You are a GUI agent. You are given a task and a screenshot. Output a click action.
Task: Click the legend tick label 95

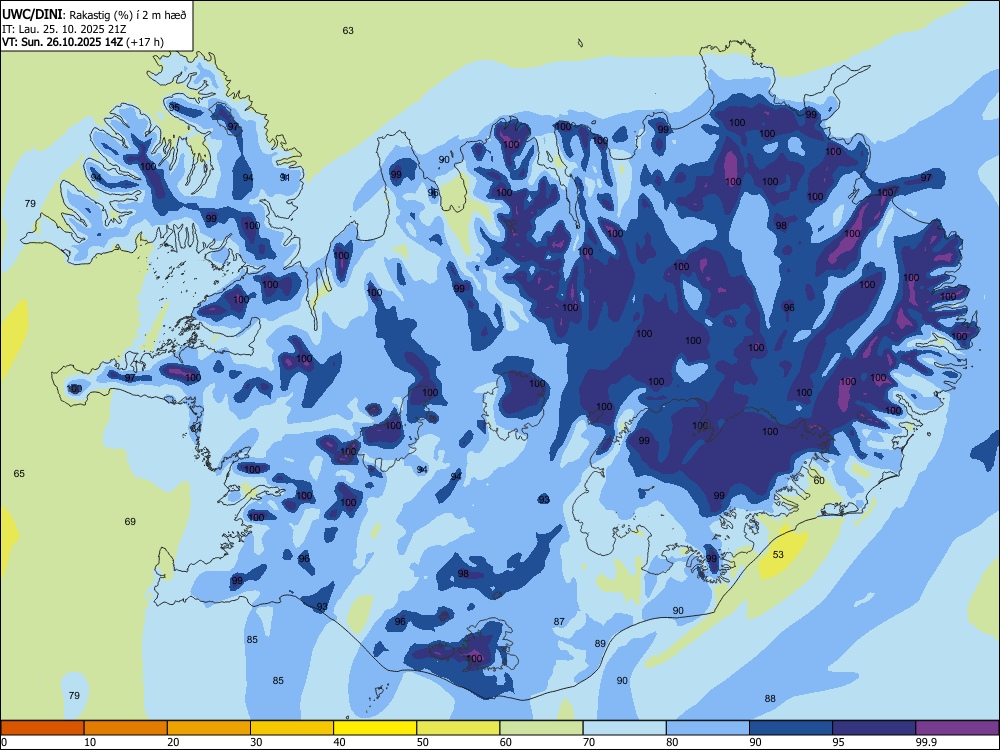click(839, 742)
